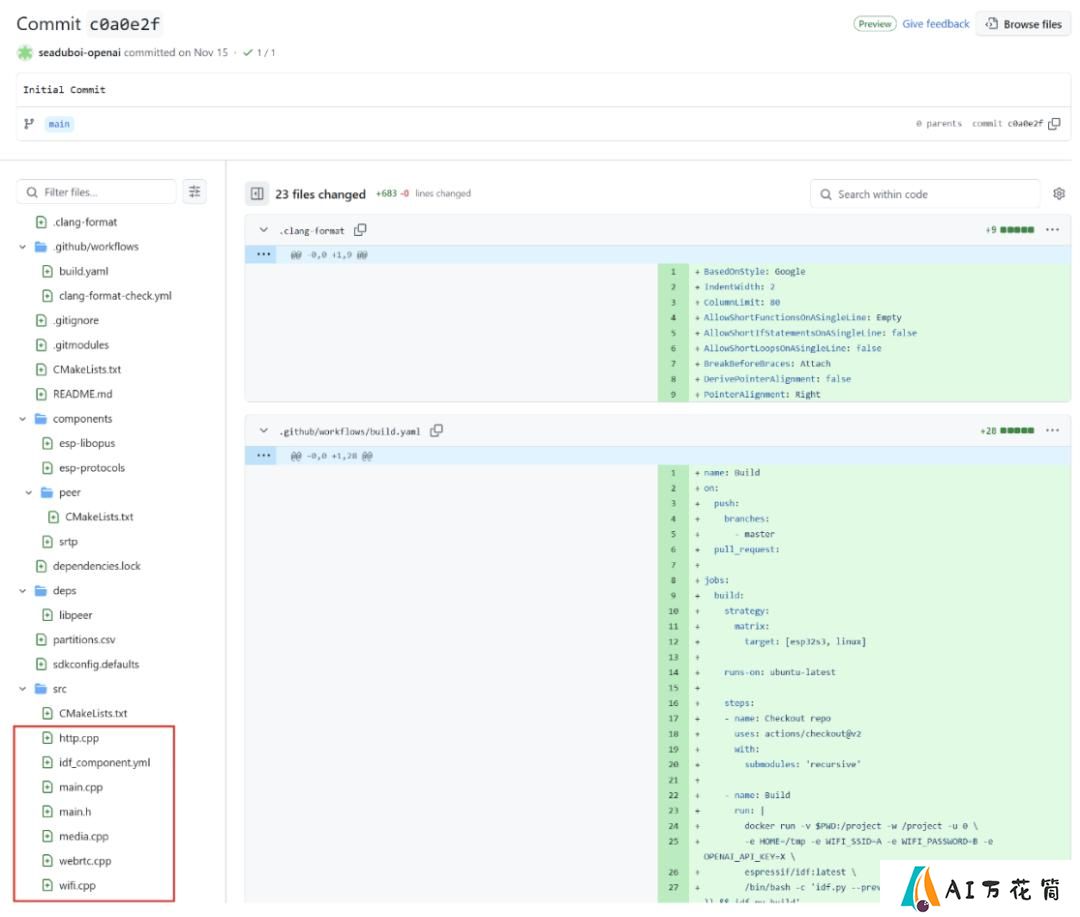Select the main branch label
This screenshot has width=1080, height=917.
pos(59,124)
